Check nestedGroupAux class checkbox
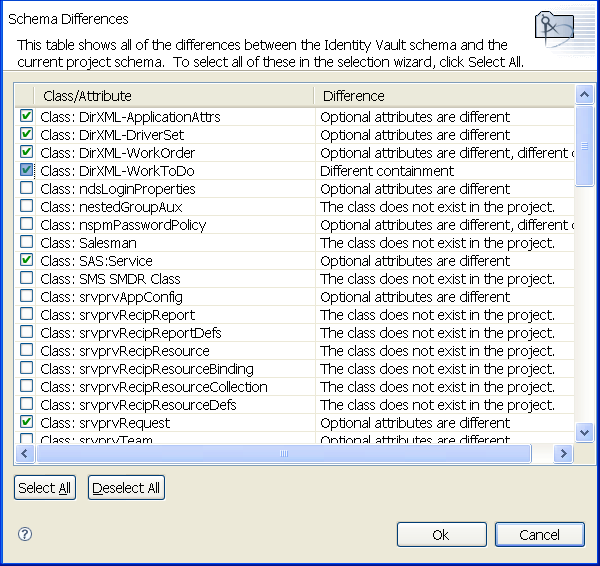The height and width of the screenshot is (566, 600). click(x=26, y=206)
